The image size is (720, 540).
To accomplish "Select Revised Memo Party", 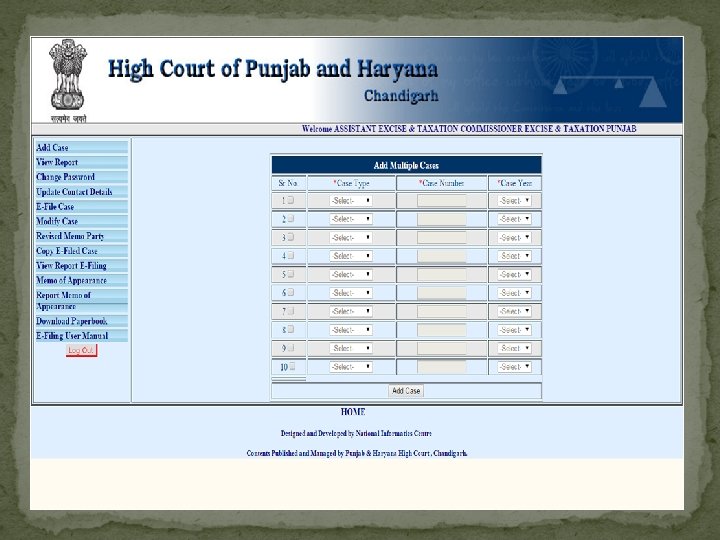I will point(81,236).
